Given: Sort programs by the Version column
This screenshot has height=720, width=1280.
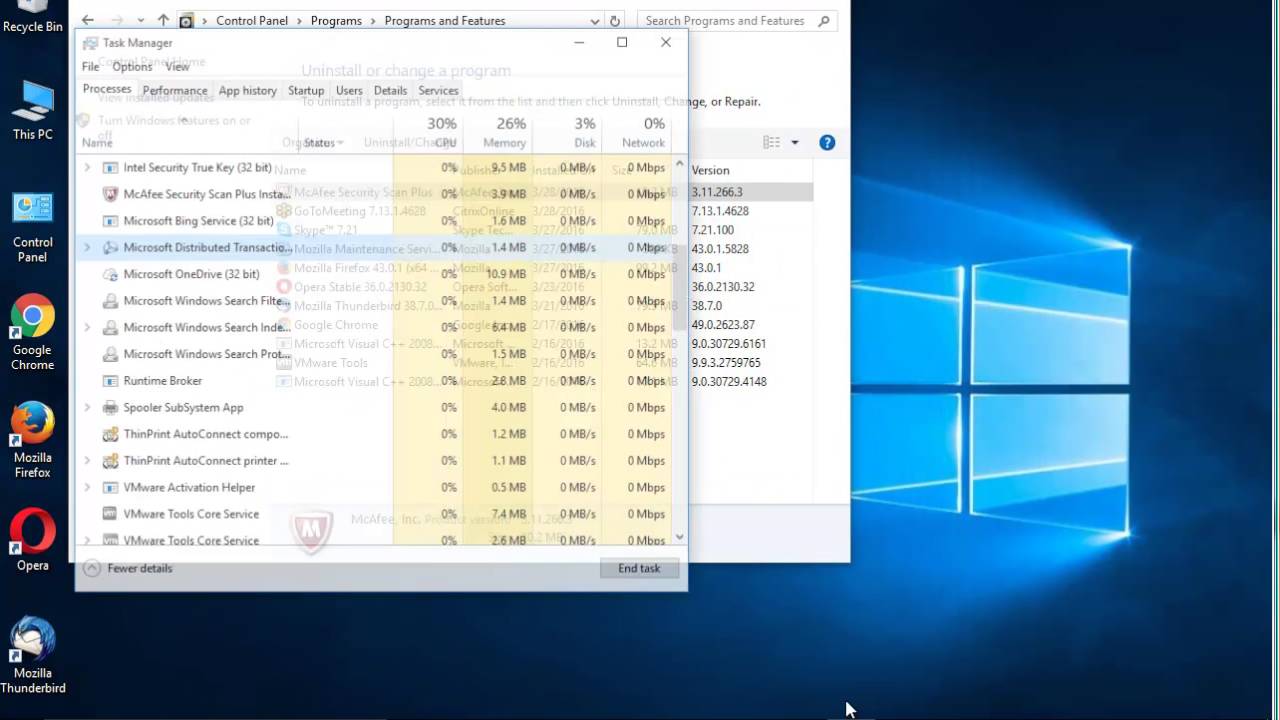Looking at the screenshot, I should (x=750, y=170).
